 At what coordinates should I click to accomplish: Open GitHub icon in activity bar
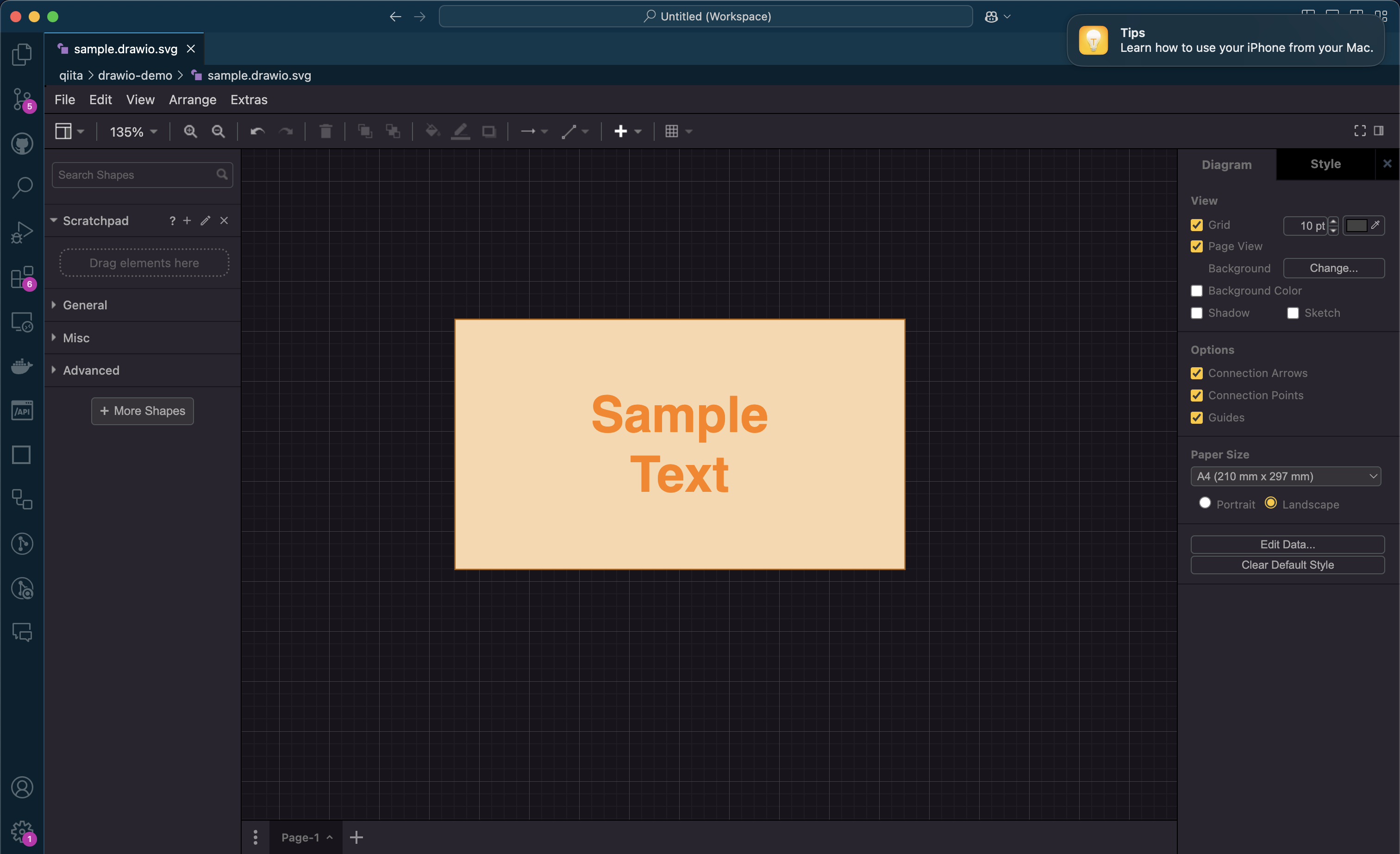(22, 144)
